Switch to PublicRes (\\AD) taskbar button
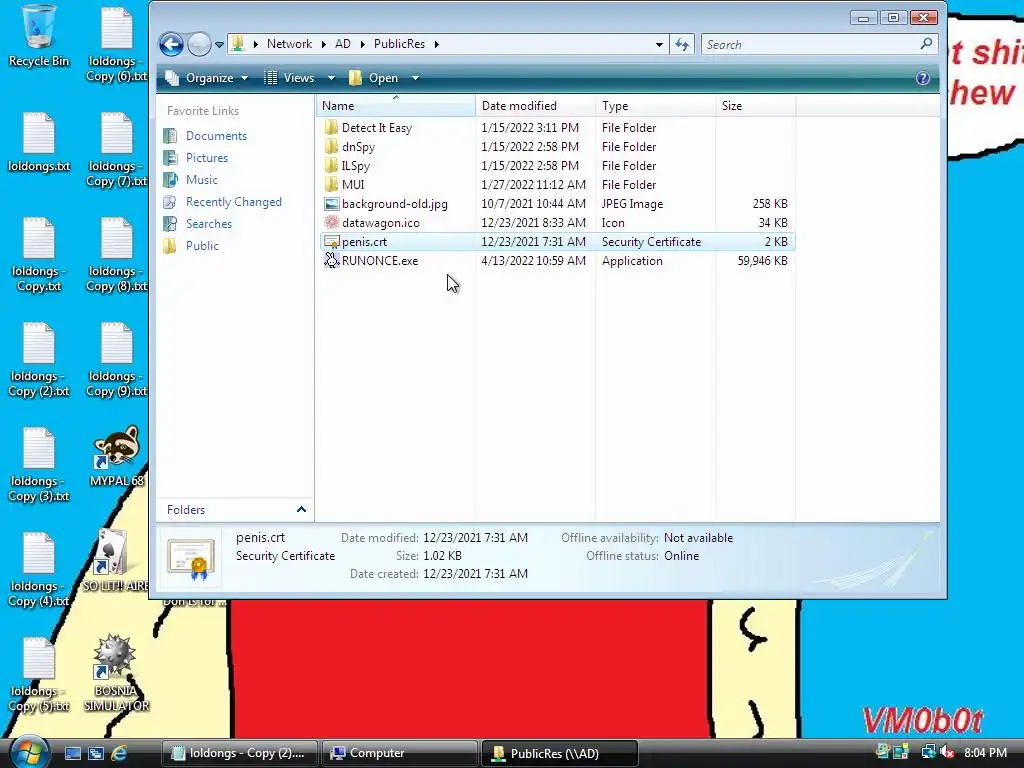 click(x=560, y=753)
